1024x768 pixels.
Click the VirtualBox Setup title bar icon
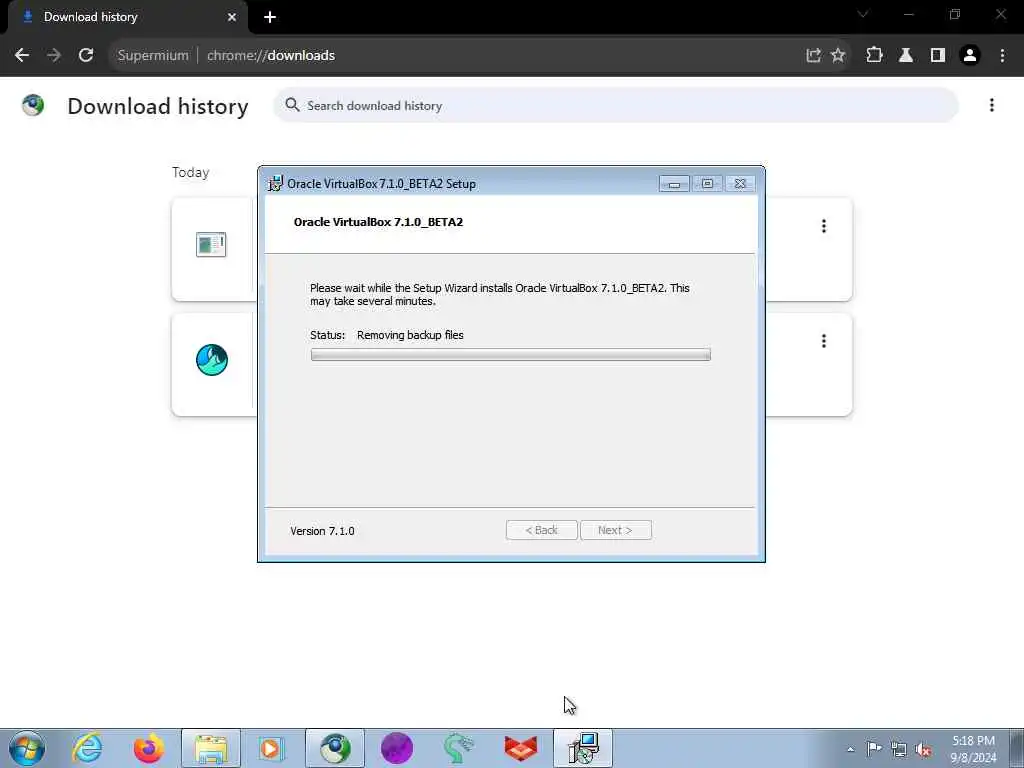[276, 184]
